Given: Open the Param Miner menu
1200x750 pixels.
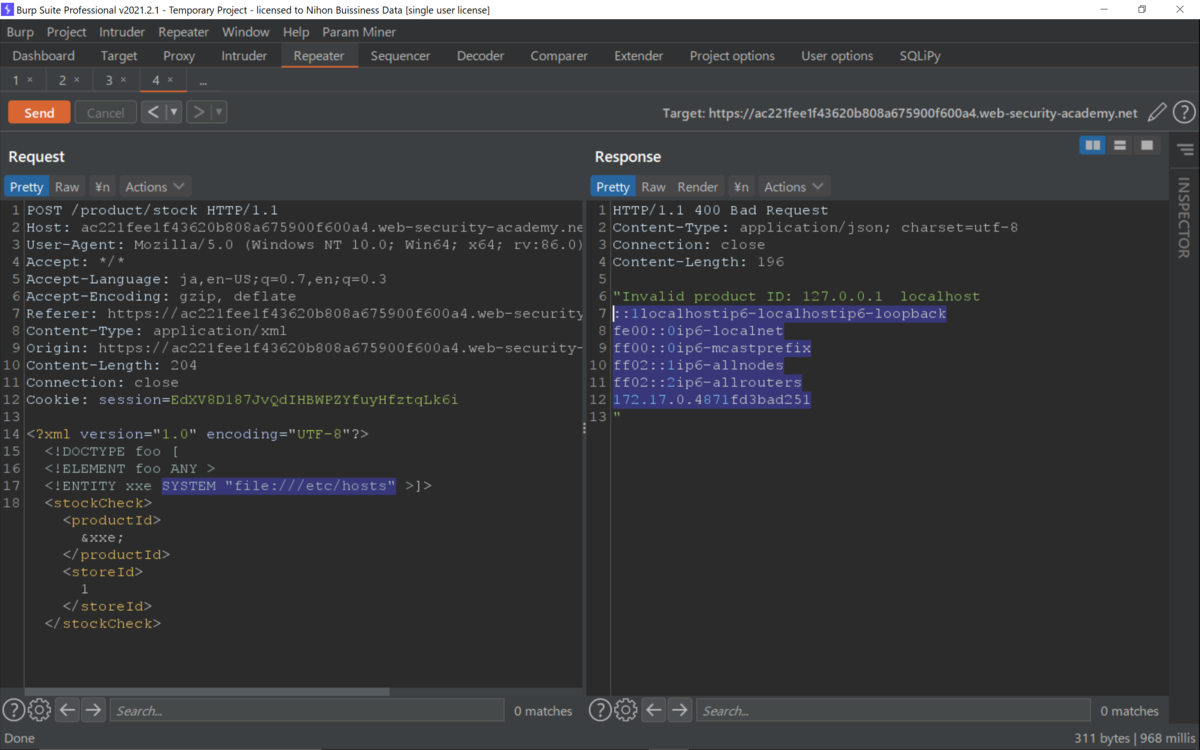Looking at the screenshot, I should coord(359,32).
